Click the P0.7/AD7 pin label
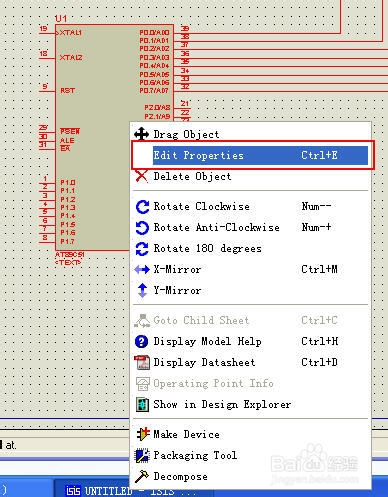Image resolution: width=388 pixels, height=497 pixels. (x=154, y=91)
